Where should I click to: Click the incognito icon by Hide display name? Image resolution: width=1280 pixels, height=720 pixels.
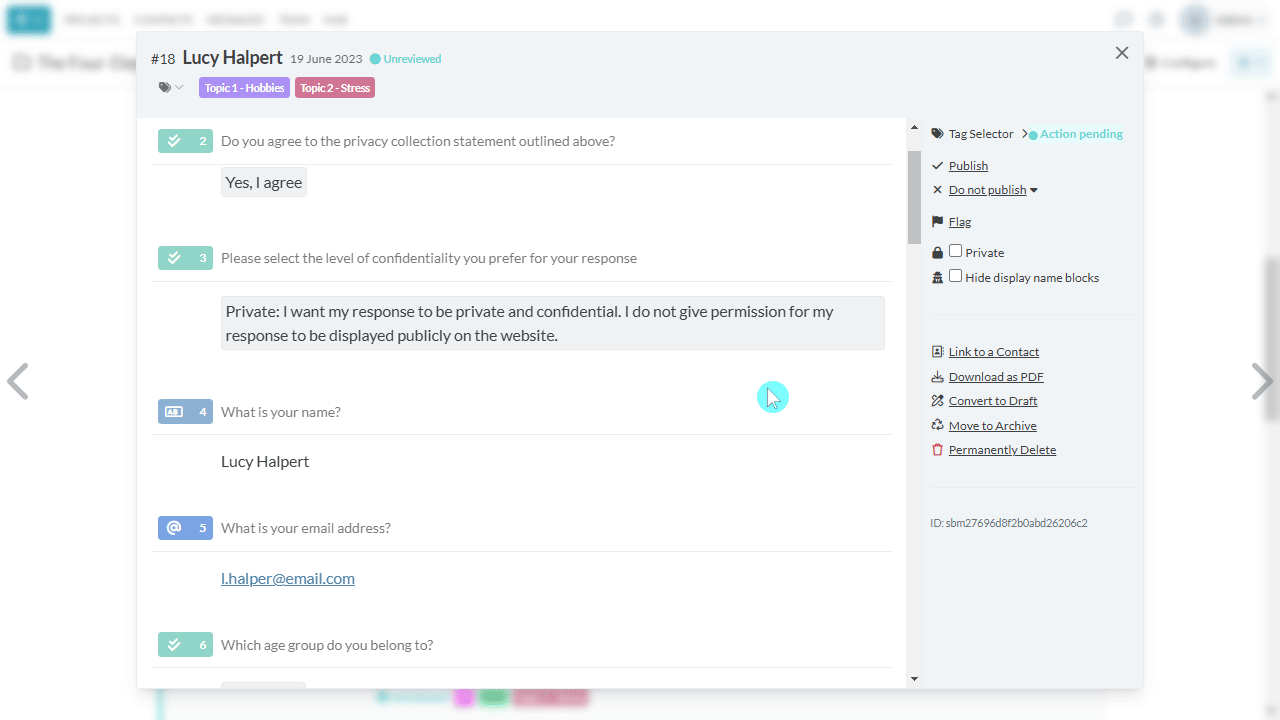tap(937, 278)
